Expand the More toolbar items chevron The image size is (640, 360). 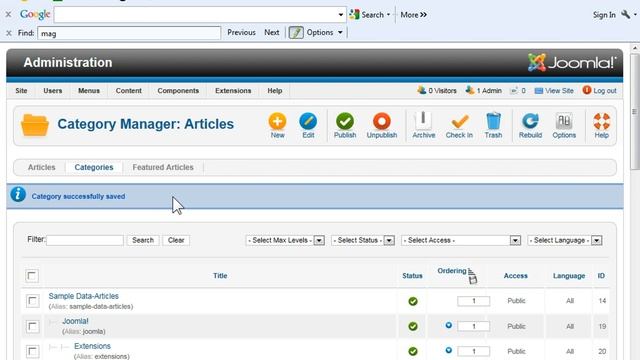[424, 15]
